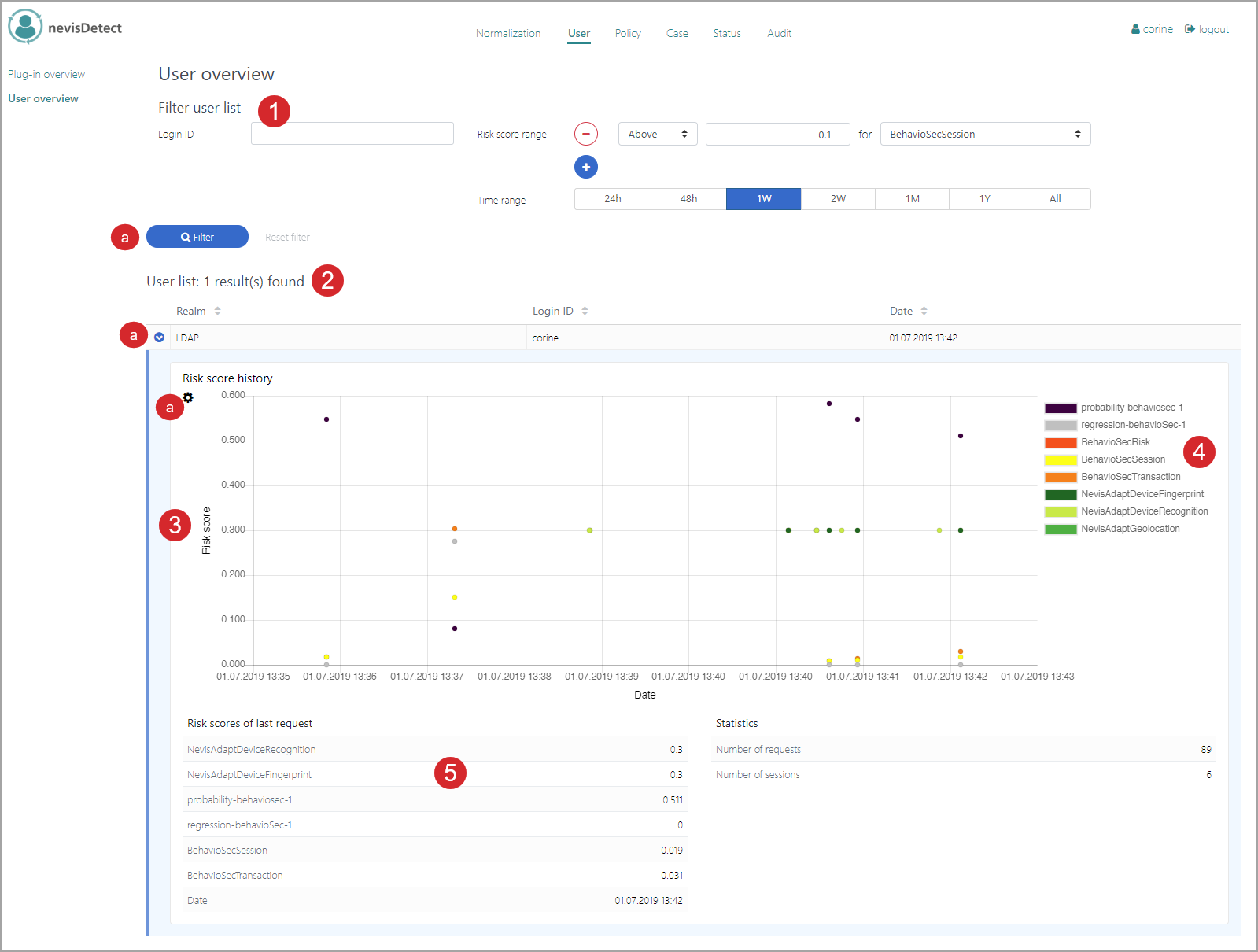
Task: Click the logout link text
Action: coord(1214,29)
